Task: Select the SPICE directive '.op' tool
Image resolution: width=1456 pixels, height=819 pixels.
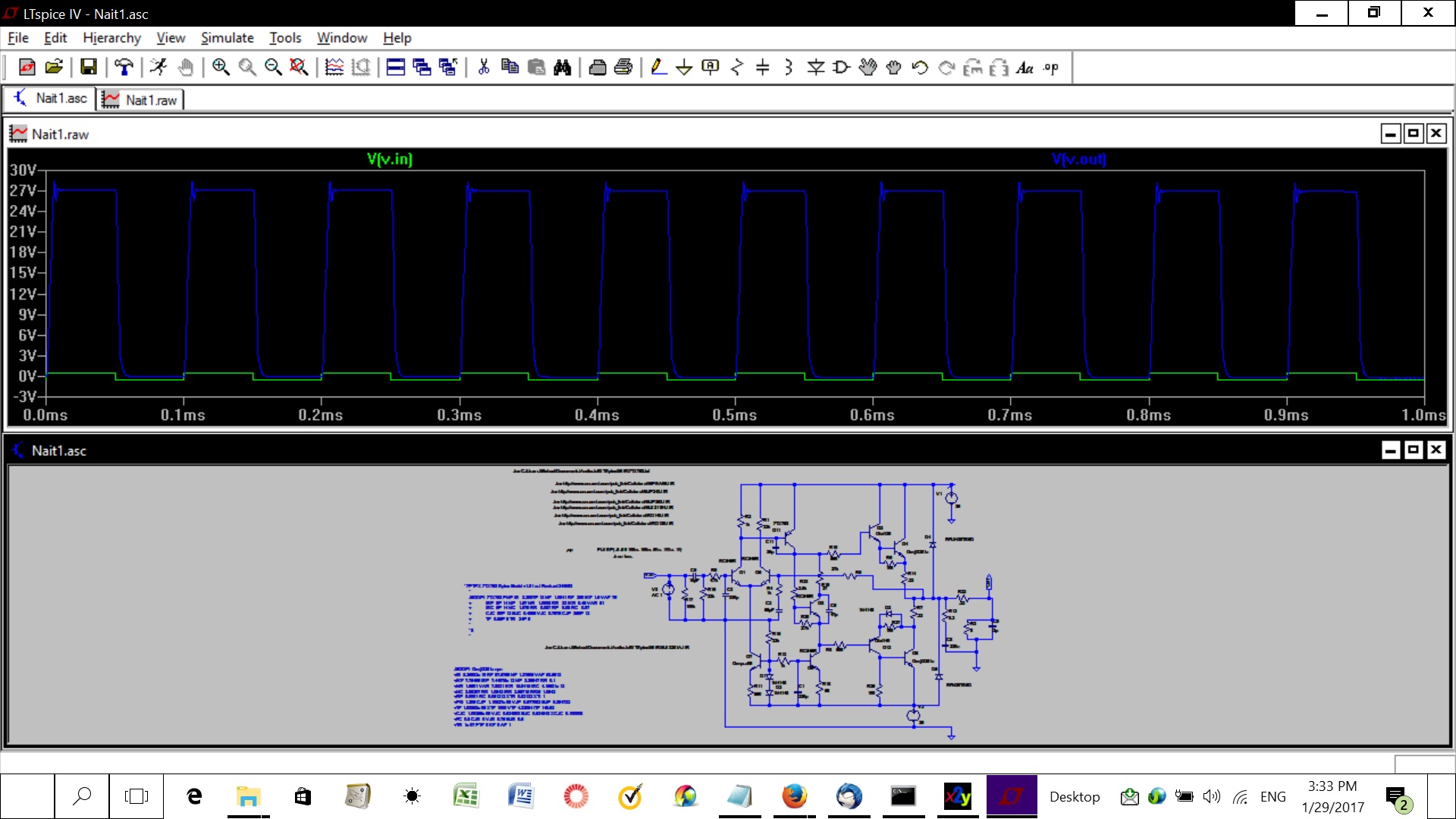Action: 1051,67
